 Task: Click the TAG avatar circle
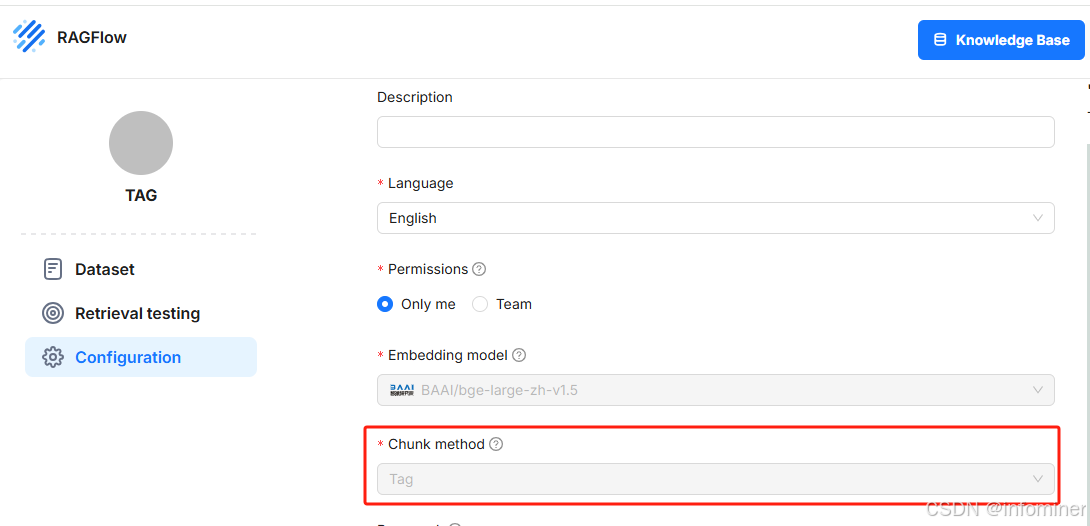click(x=141, y=143)
